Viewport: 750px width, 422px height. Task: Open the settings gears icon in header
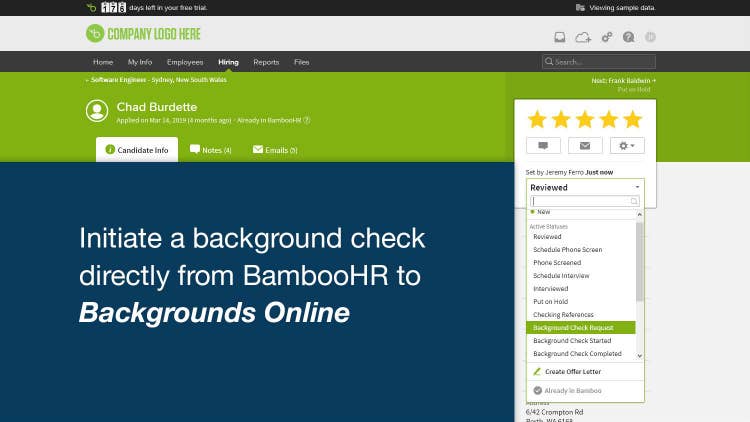tap(607, 37)
